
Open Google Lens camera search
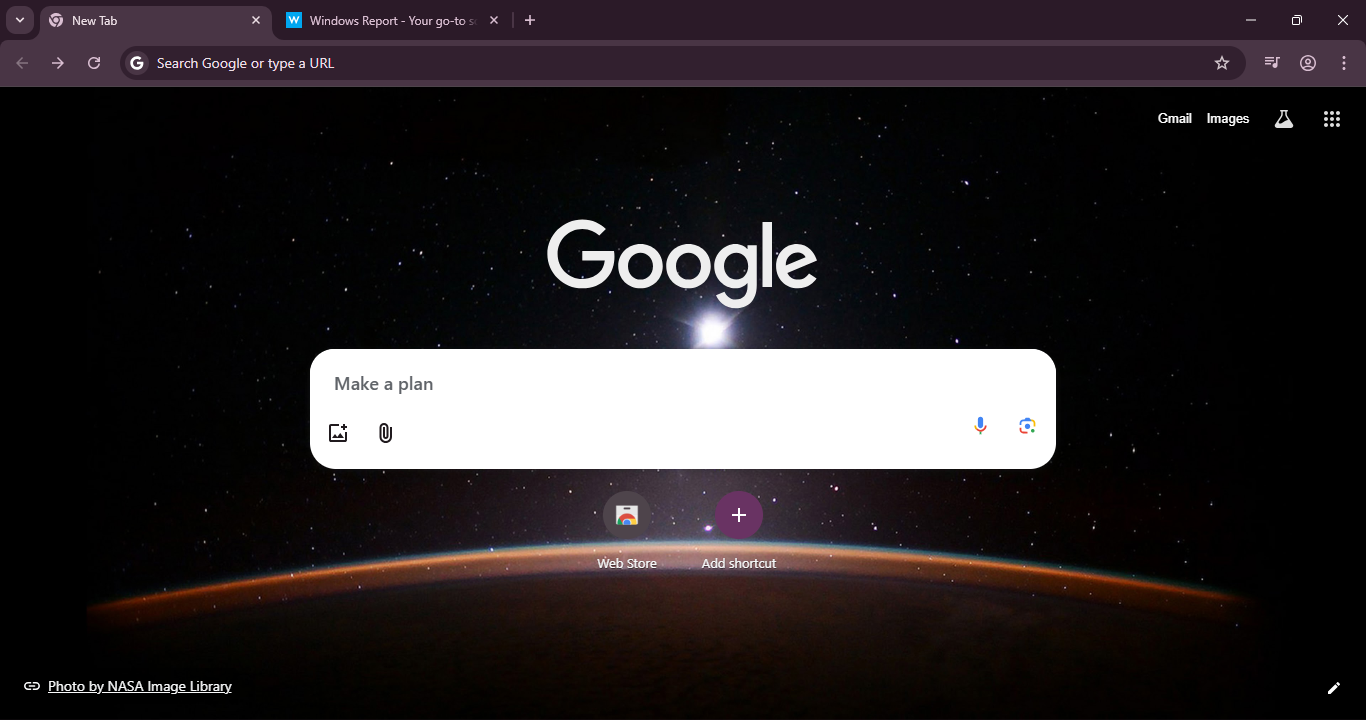click(1026, 426)
